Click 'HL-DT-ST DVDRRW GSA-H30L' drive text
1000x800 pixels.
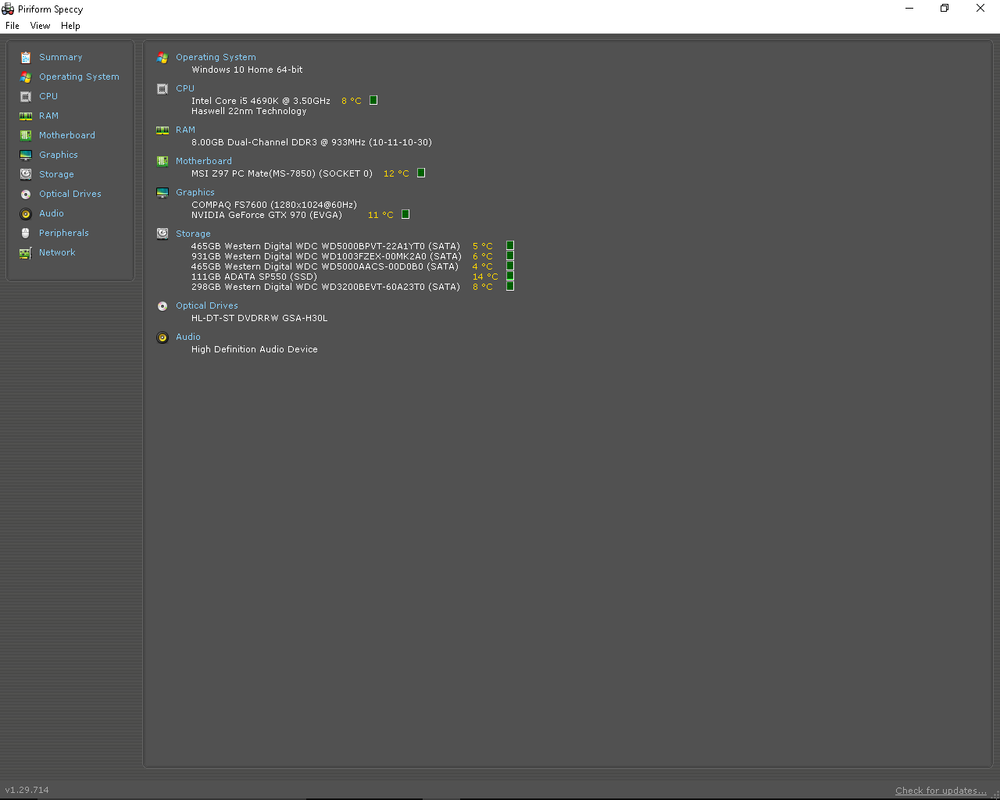260,318
